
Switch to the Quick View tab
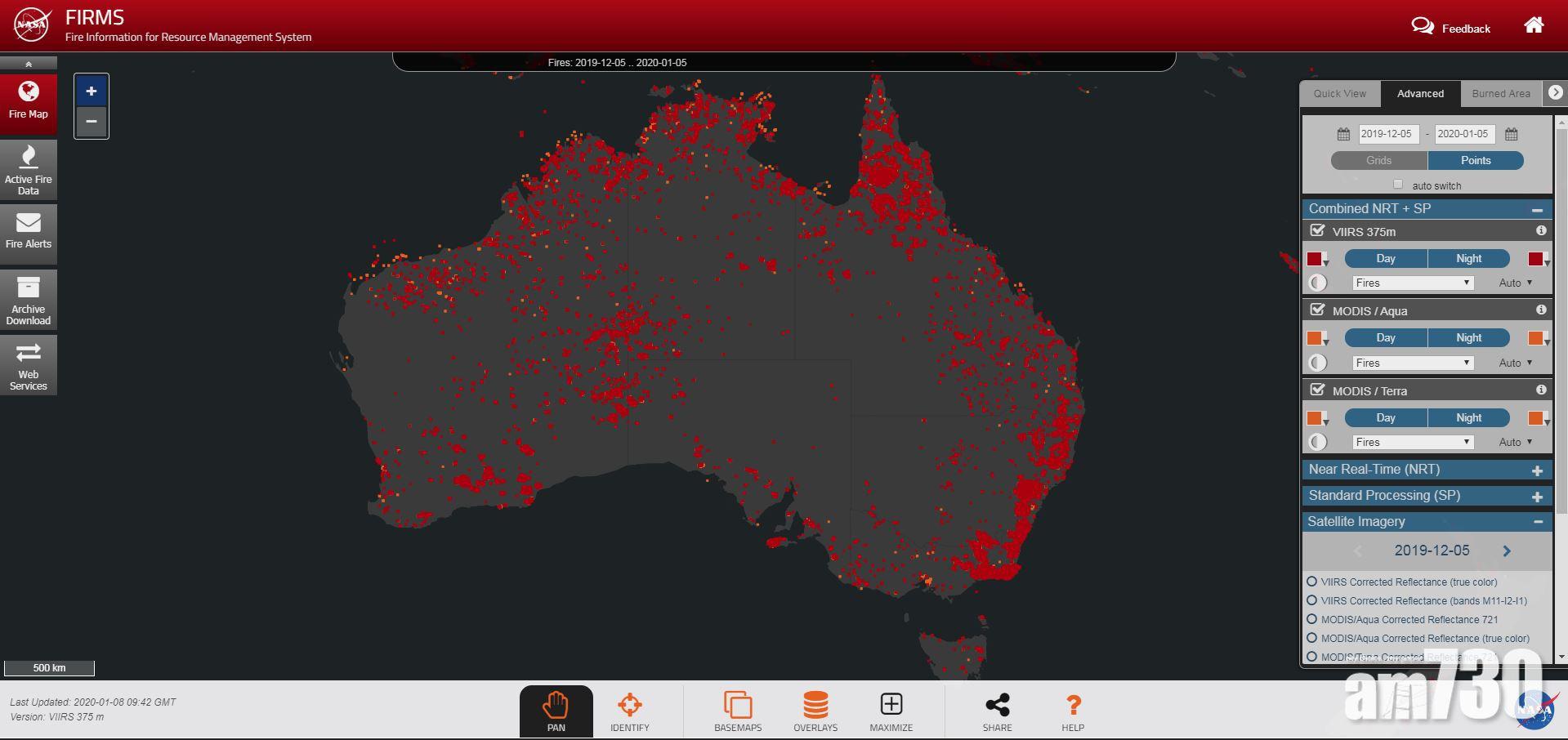[x=1339, y=94]
